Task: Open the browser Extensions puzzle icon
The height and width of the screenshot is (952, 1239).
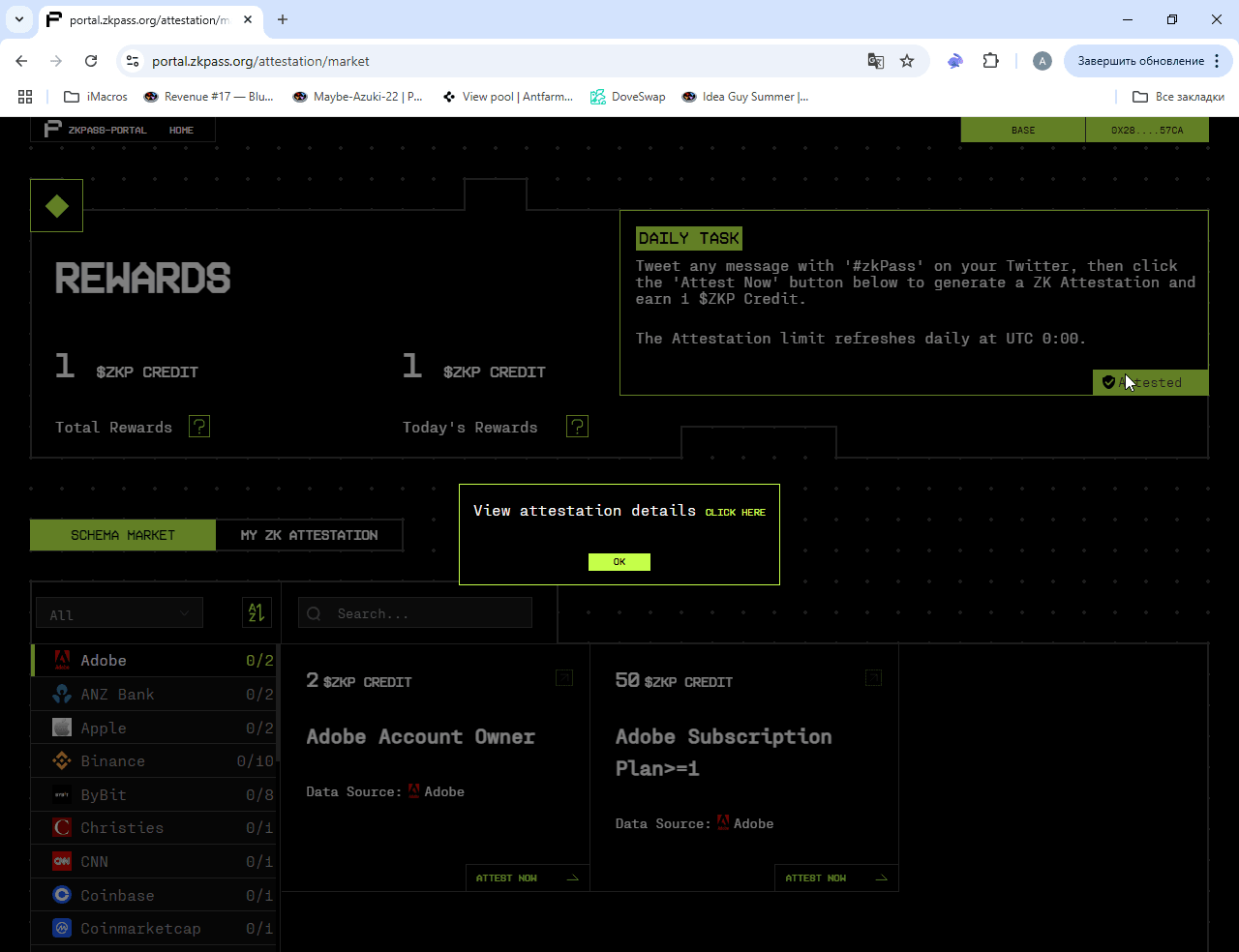Action: pyautogui.click(x=990, y=61)
